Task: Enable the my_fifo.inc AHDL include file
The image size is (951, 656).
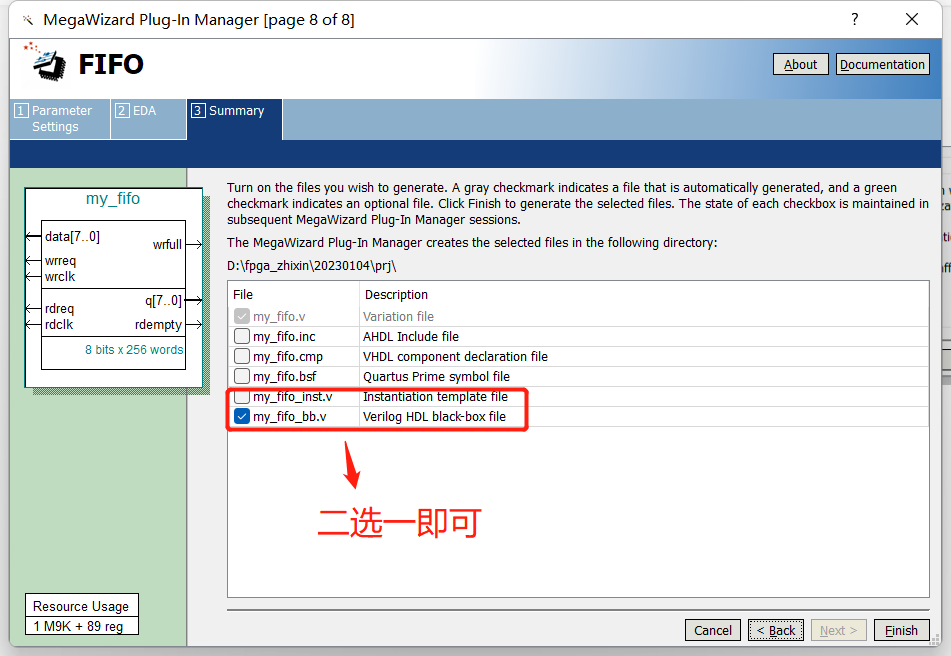Action: [241, 337]
